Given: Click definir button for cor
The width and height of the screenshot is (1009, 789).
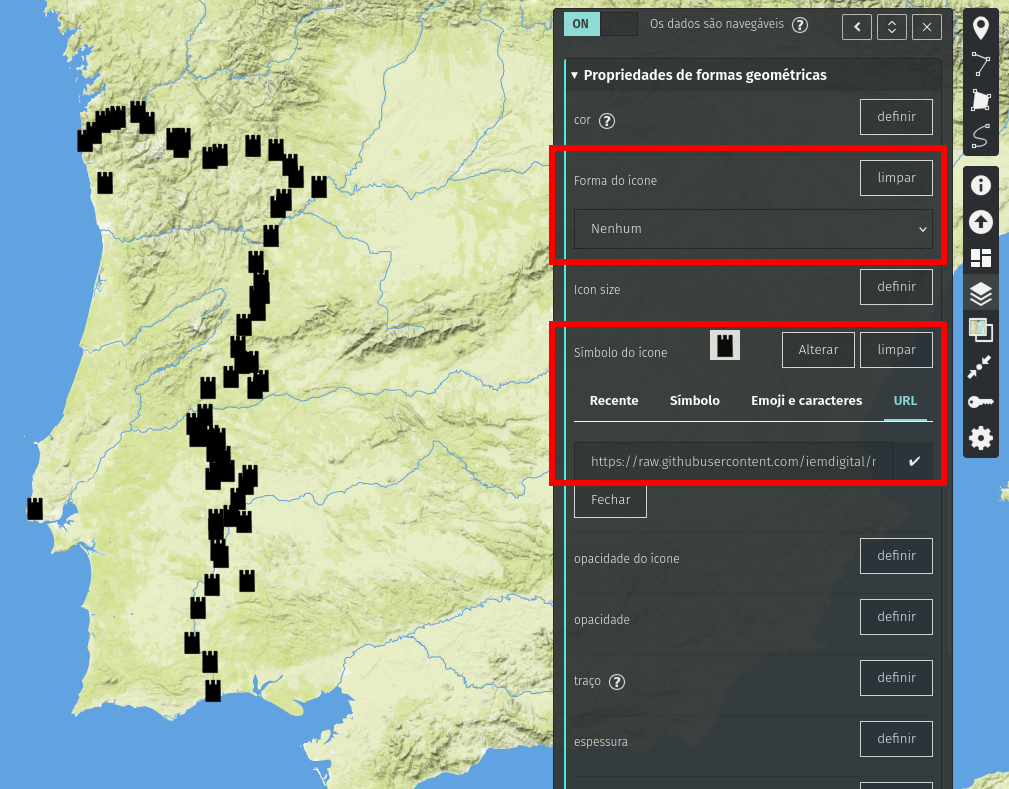Looking at the screenshot, I should 896,117.
